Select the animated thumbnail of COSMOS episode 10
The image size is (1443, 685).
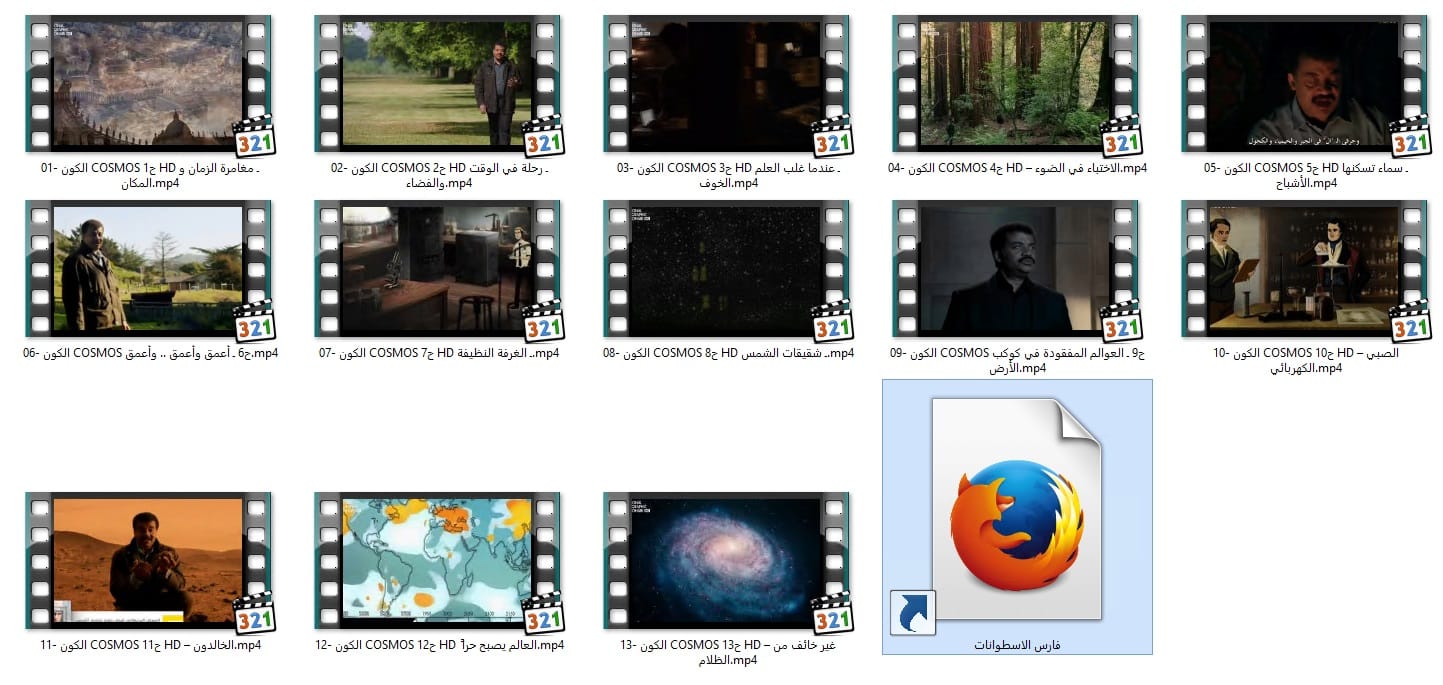tap(1306, 270)
